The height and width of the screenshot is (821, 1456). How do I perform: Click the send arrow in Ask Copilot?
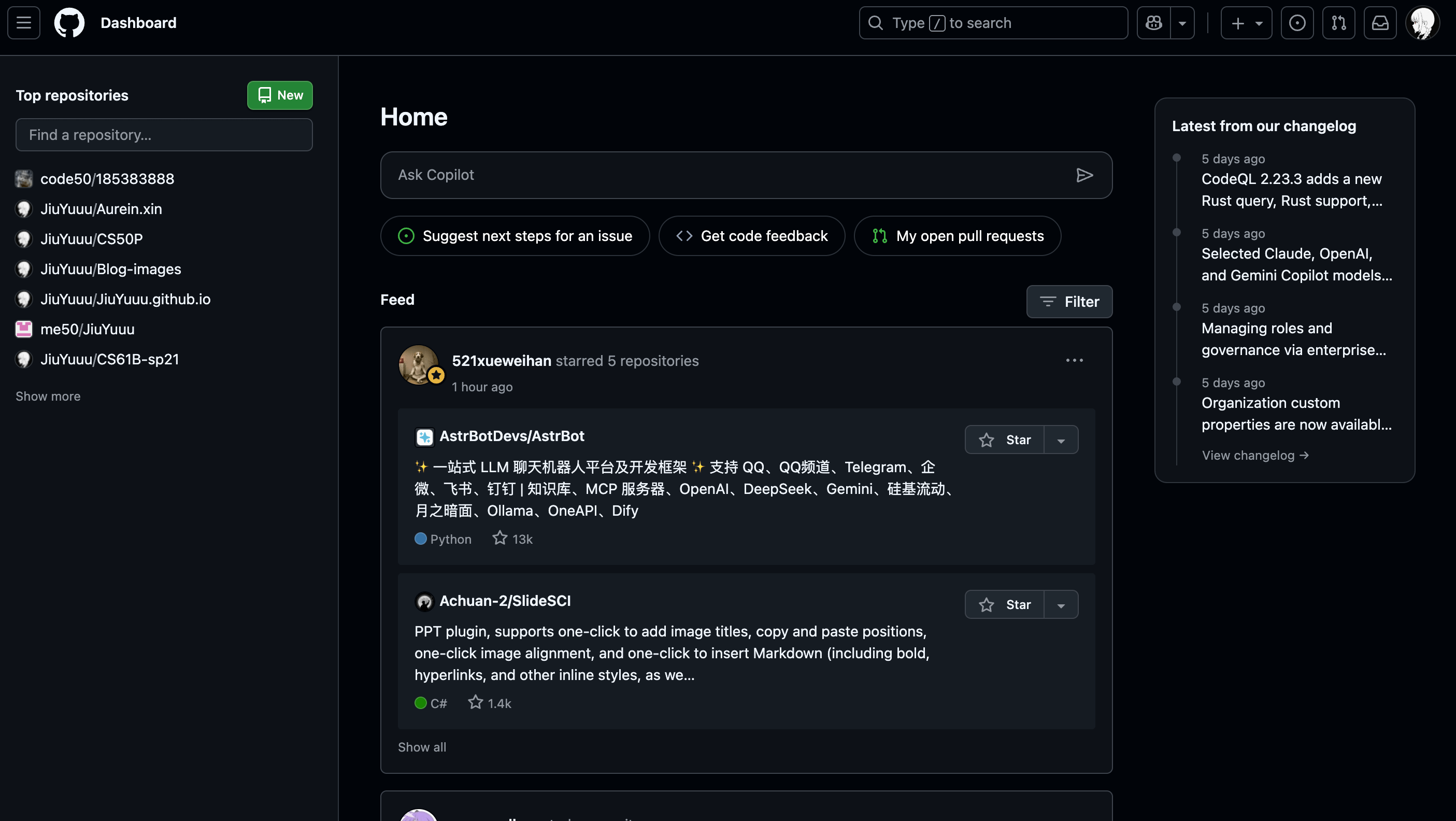(x=1084, y=175)
